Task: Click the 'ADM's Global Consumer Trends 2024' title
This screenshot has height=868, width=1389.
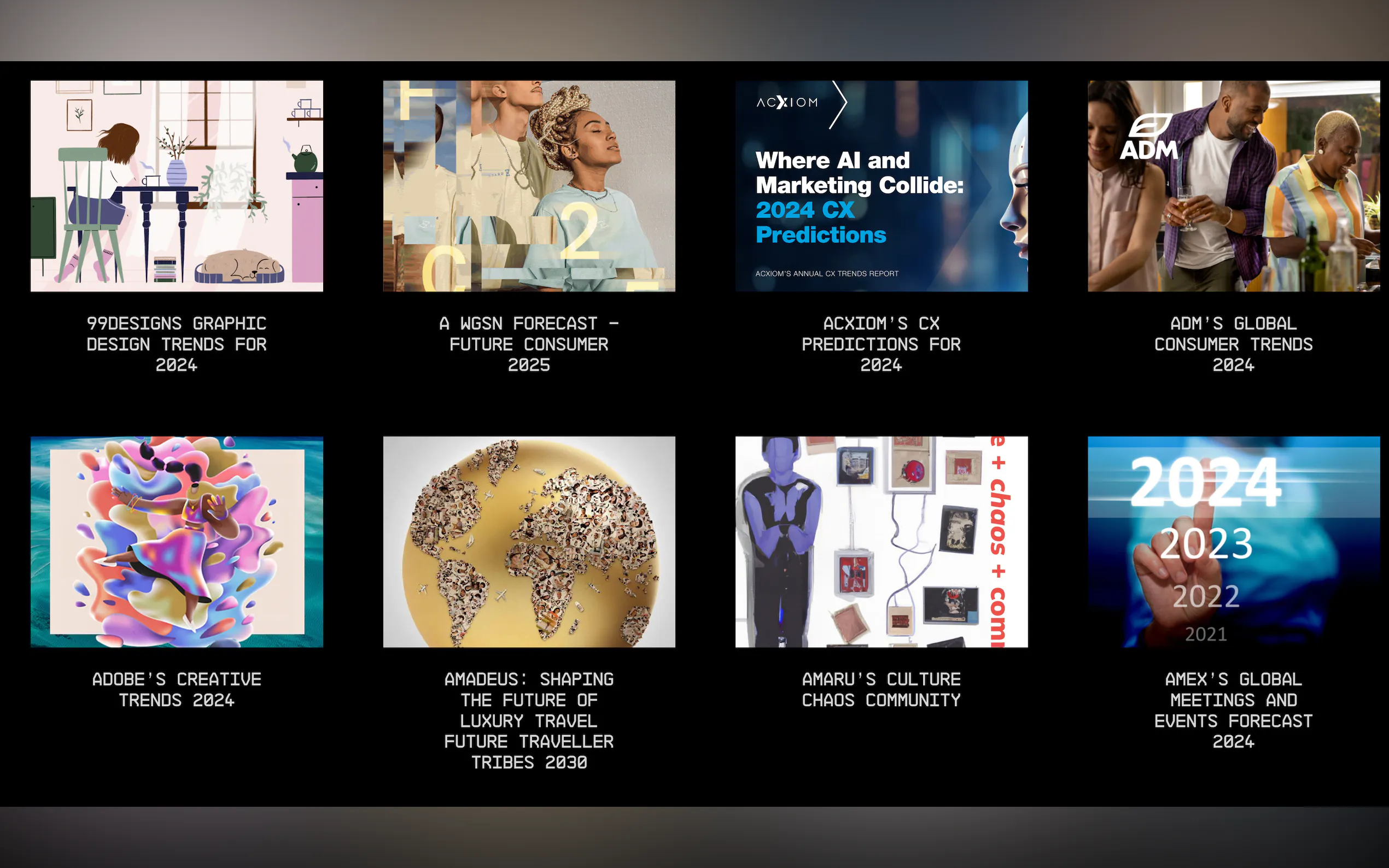Action: tap(1234, 344)
